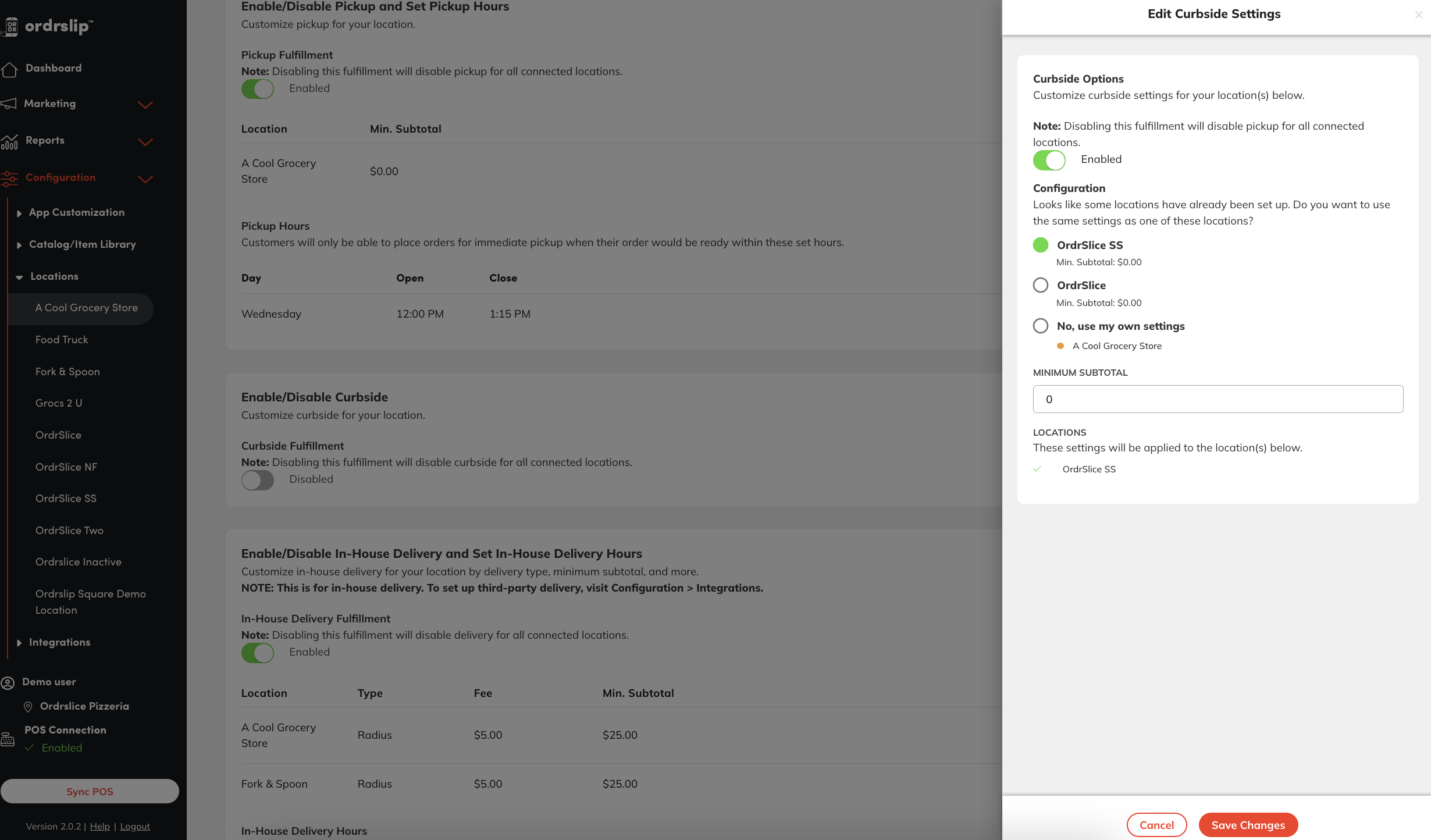Click the Ordrslice Pizzeria location pin icon
This screenshot has height=840, width=1431.
click(x=27, y=707)
